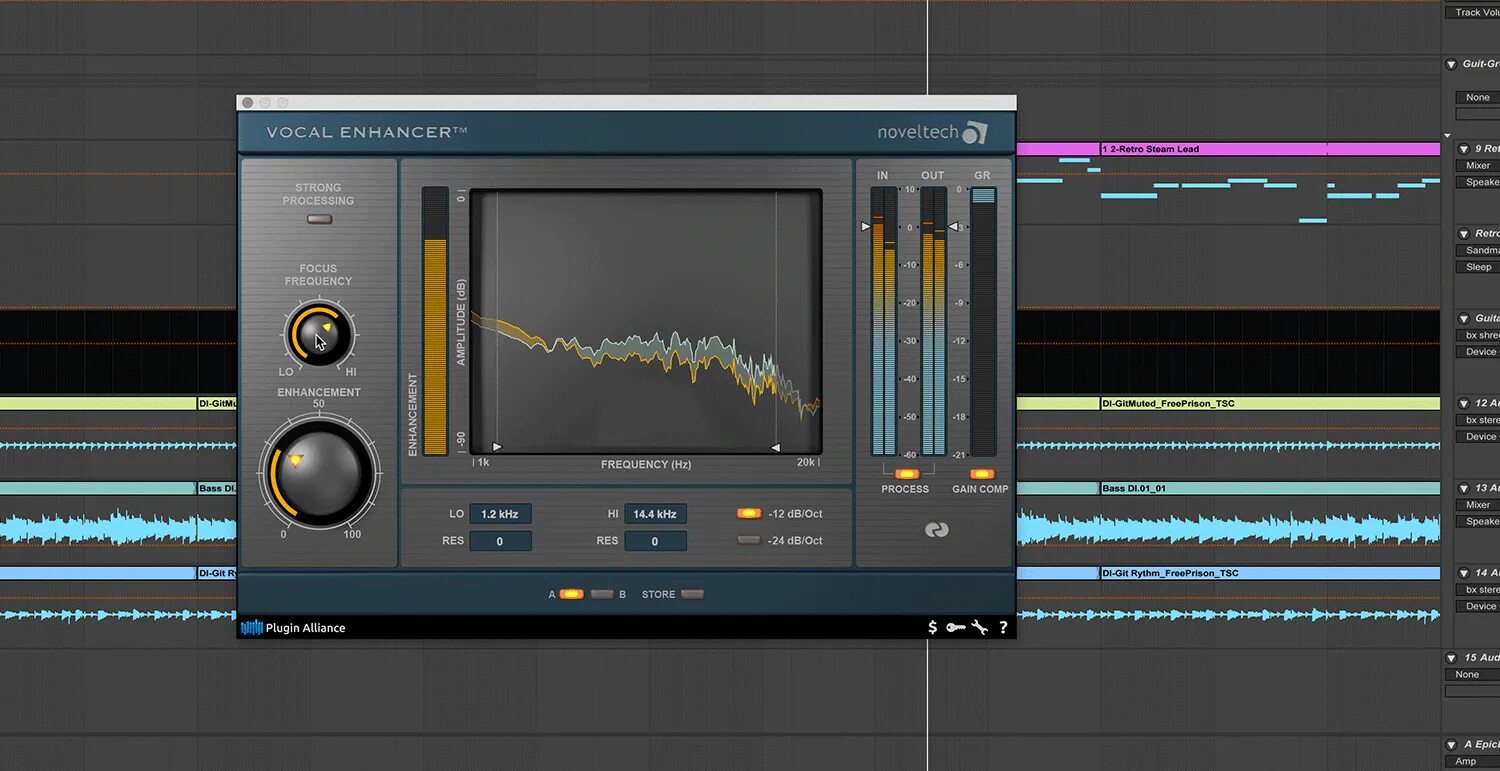Toggle the STRONG PROCESSING LED switch
Image resolution: width=1500 pixels, height=771 pixels.
[319, 219]
